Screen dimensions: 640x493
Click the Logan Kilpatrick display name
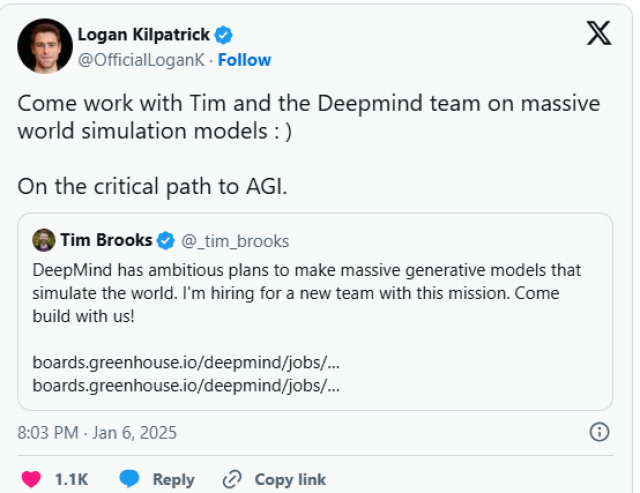coord(144,35)
